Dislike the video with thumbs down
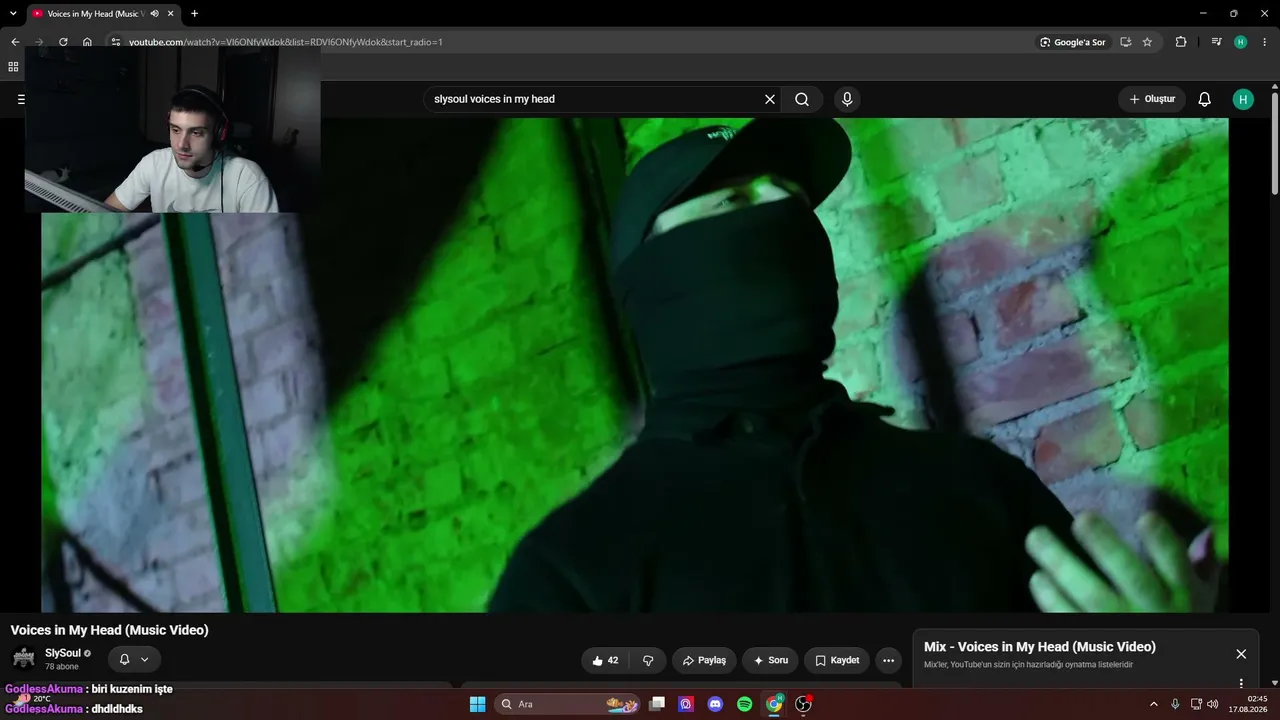Image resolution: width=1280 pixels, height=720 pixels. [648, 660]
